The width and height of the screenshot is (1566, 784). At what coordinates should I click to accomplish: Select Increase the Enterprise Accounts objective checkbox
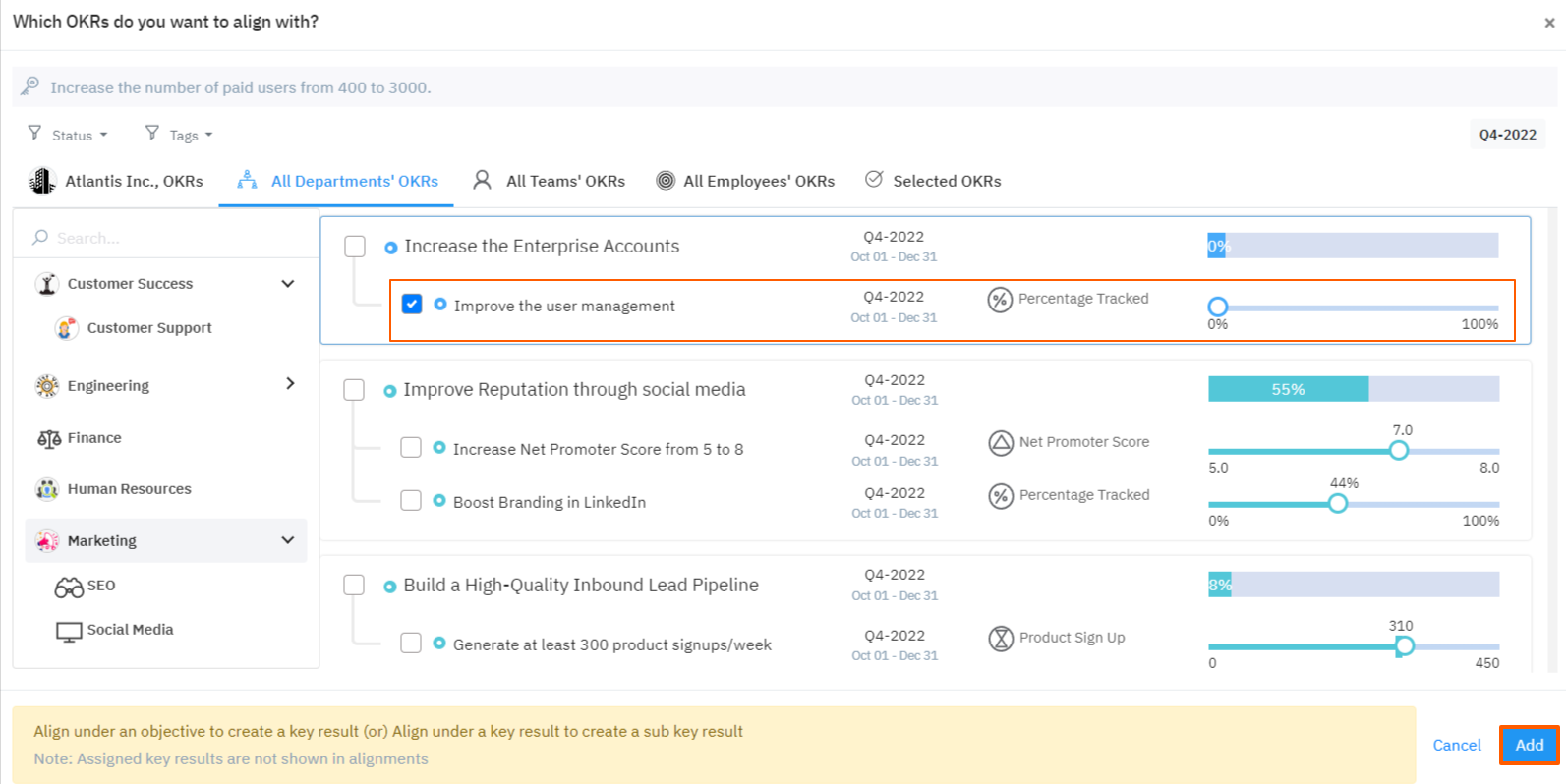355,247
